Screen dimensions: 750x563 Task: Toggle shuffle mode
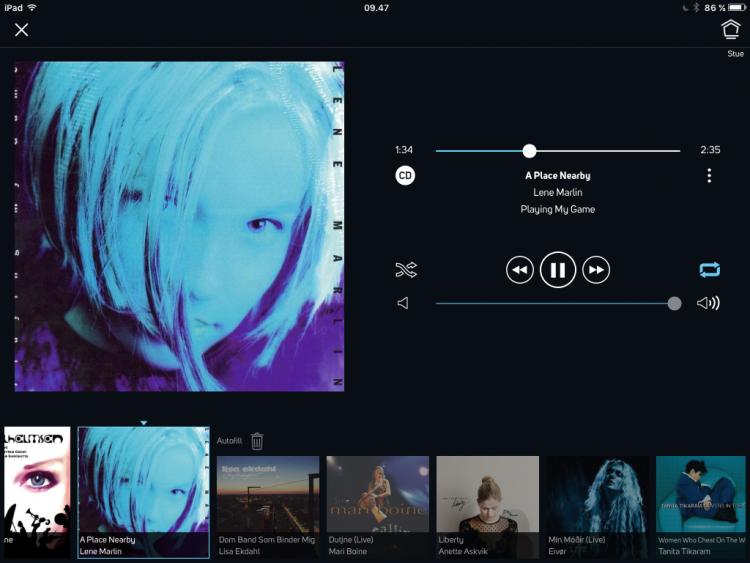tap(405, 270)
